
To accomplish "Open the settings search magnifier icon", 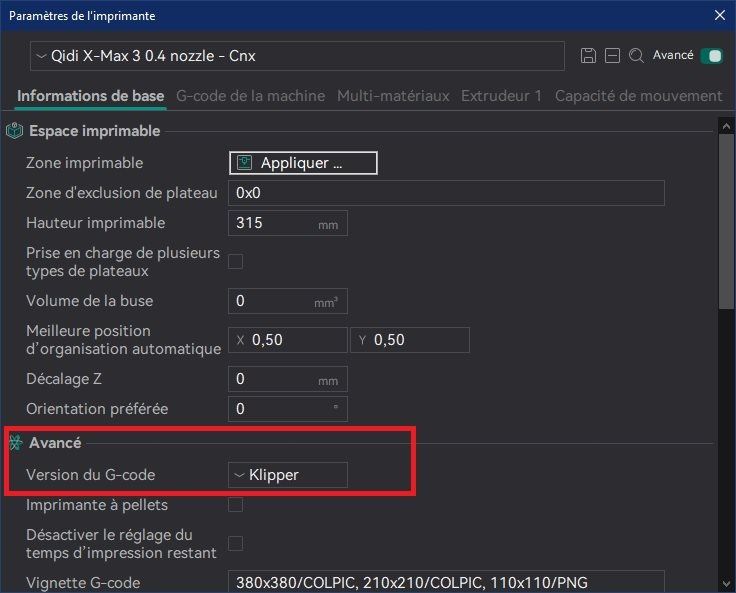I will click(x=636, y=55).
